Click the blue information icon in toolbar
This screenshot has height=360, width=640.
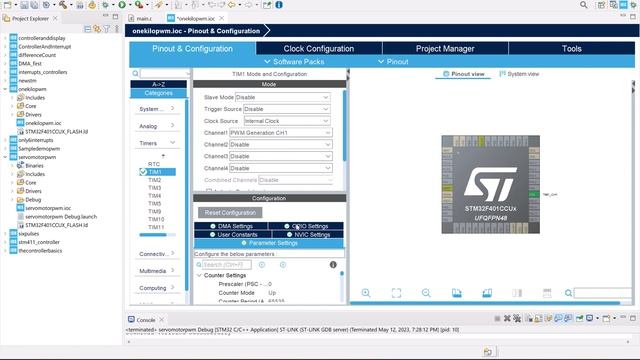tap(279, 5)
